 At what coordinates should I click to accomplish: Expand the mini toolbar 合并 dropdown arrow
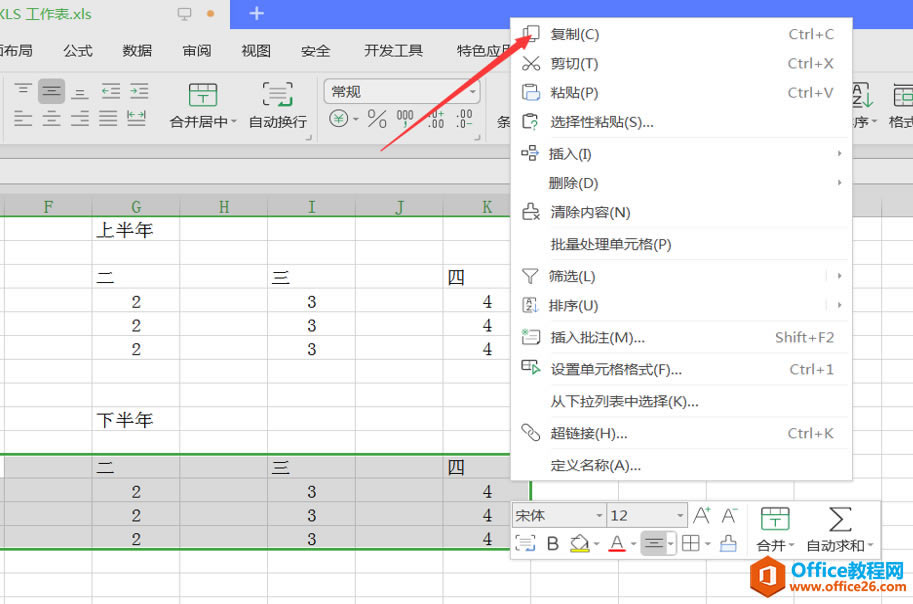click(791, 545)
